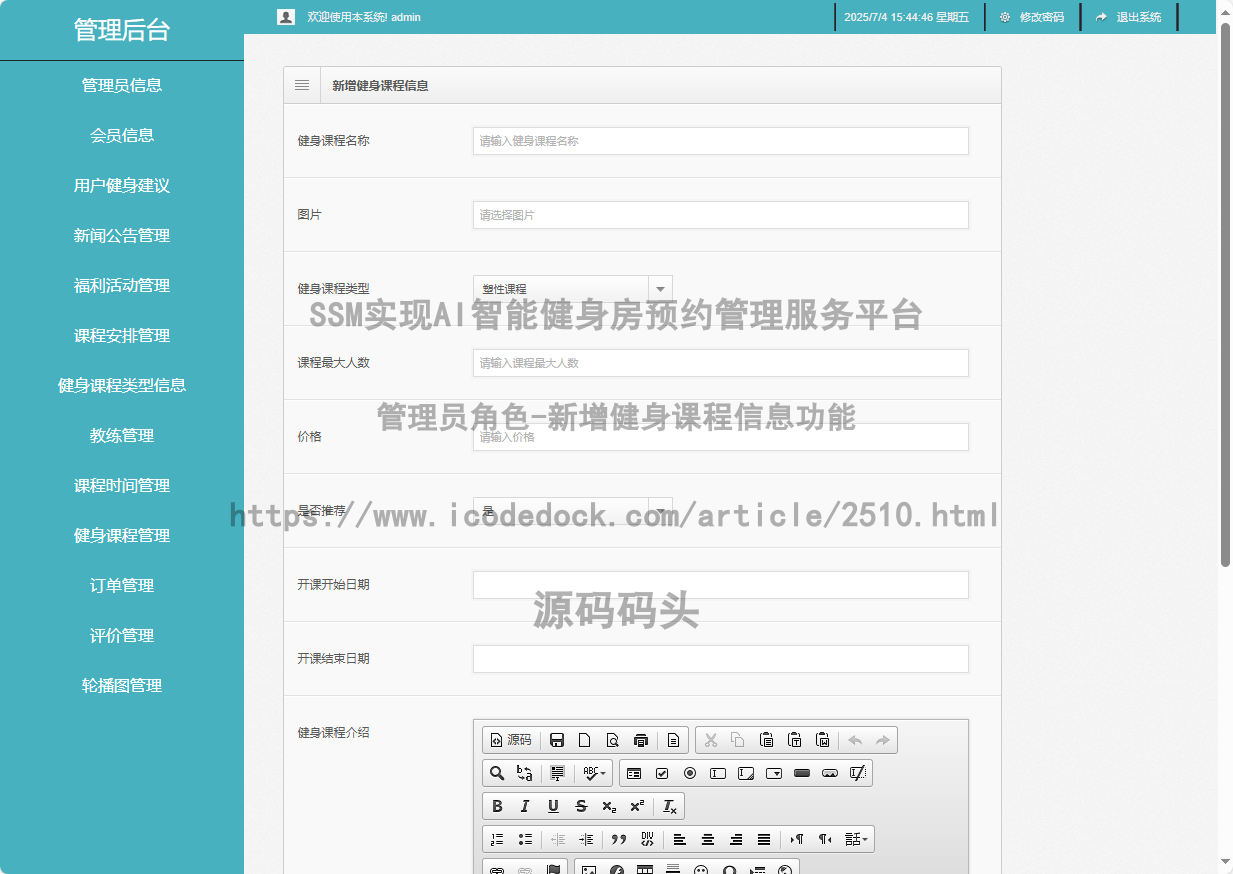Open 课程安排管理 in the sidebar
1233x874 pixels.
[x=122, y=335]
